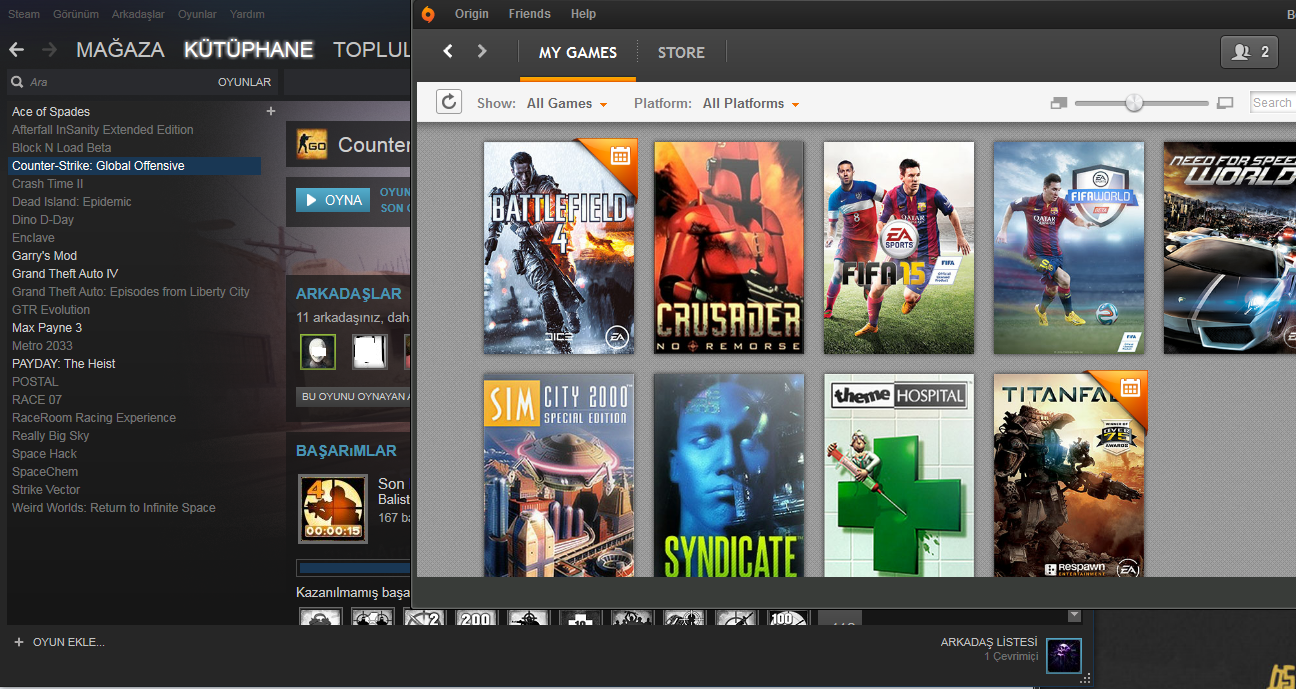Open the Help menu in Origin
Image resolution: width=1296 pixels, height=689 pixels.
(583, 14)
